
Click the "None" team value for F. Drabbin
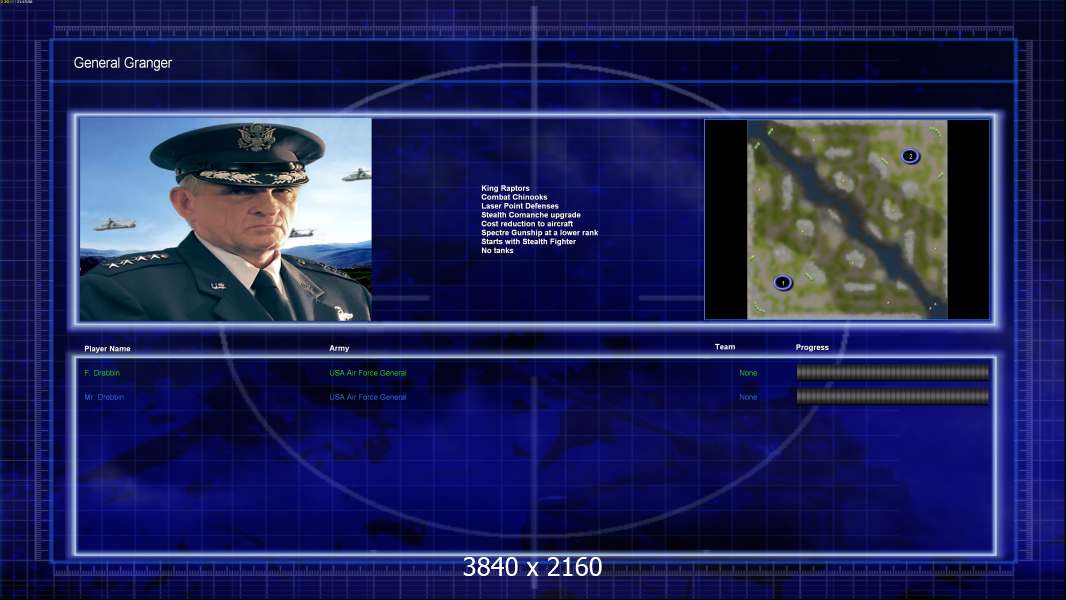coord(748,373)
